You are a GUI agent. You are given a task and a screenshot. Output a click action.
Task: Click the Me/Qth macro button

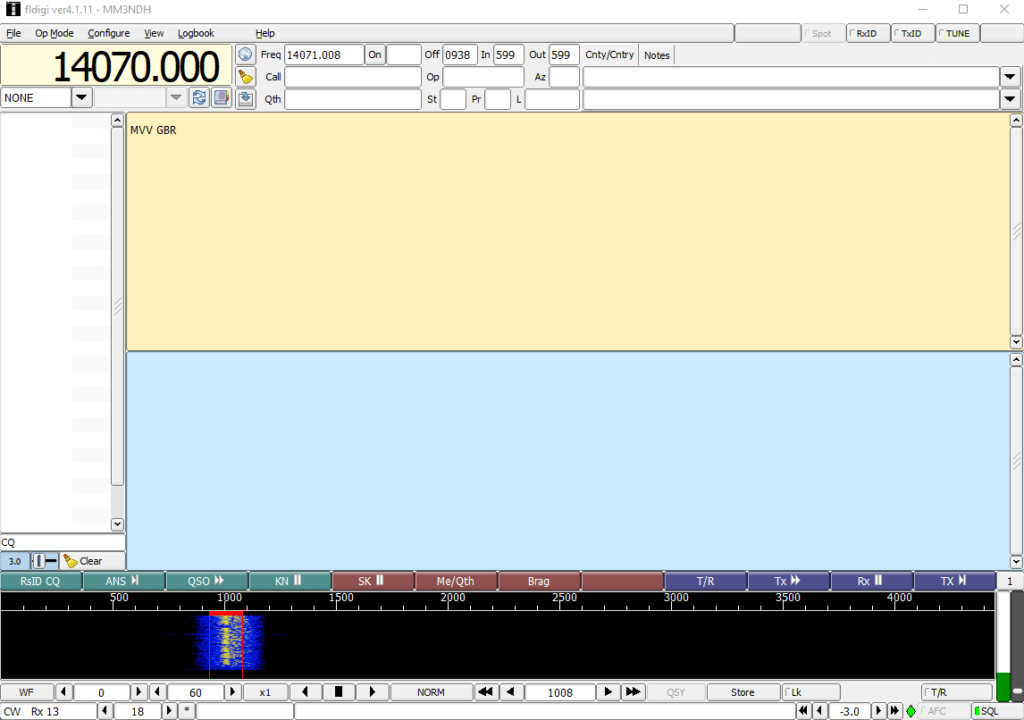click(456, 581)
